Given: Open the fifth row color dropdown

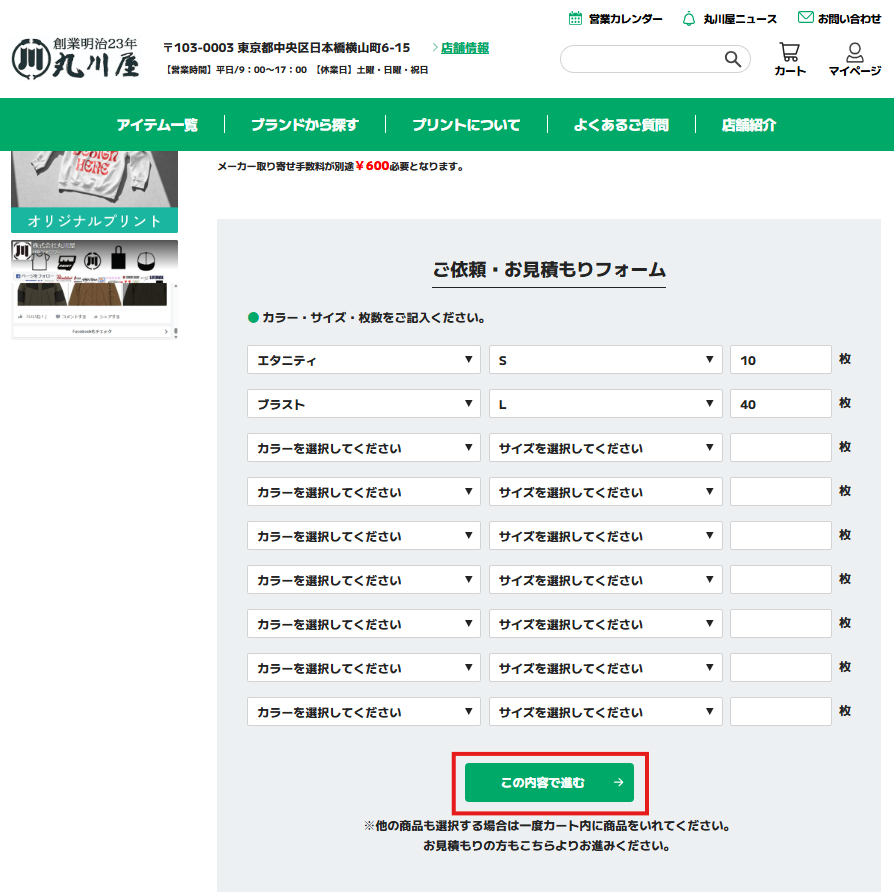Looking at the screenshot, I should 364,535.
